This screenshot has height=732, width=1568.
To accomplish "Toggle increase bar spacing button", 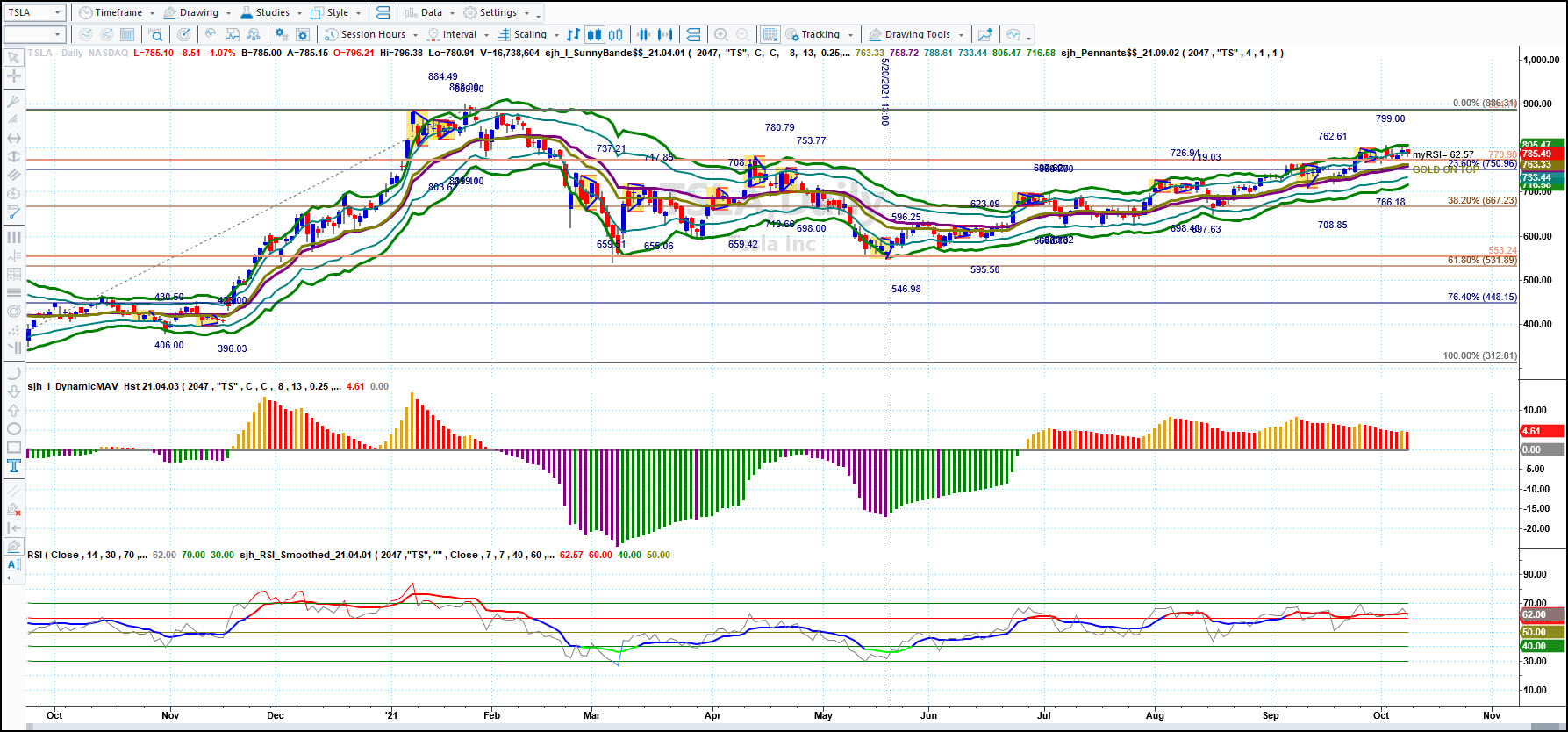I will 665,34.
